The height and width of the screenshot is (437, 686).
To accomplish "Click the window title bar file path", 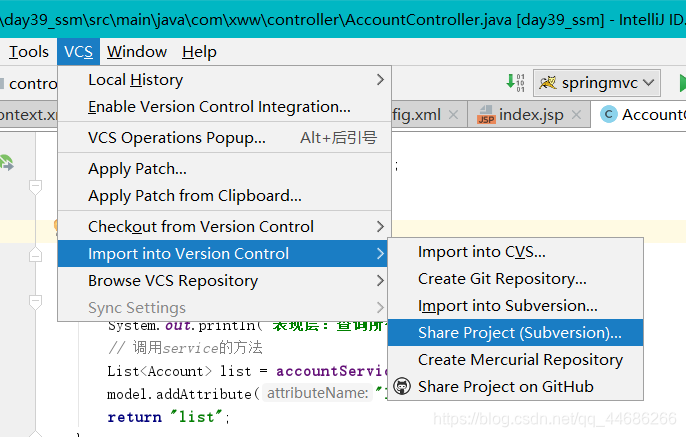I will click(x=343, y=20).
